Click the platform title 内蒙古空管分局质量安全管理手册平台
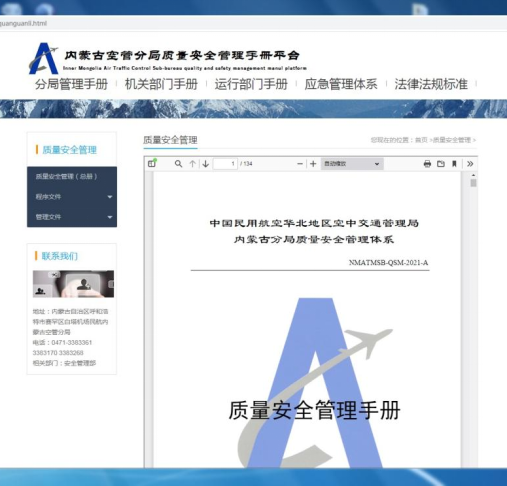Viewport: 507px width, 486px height. 182,55
